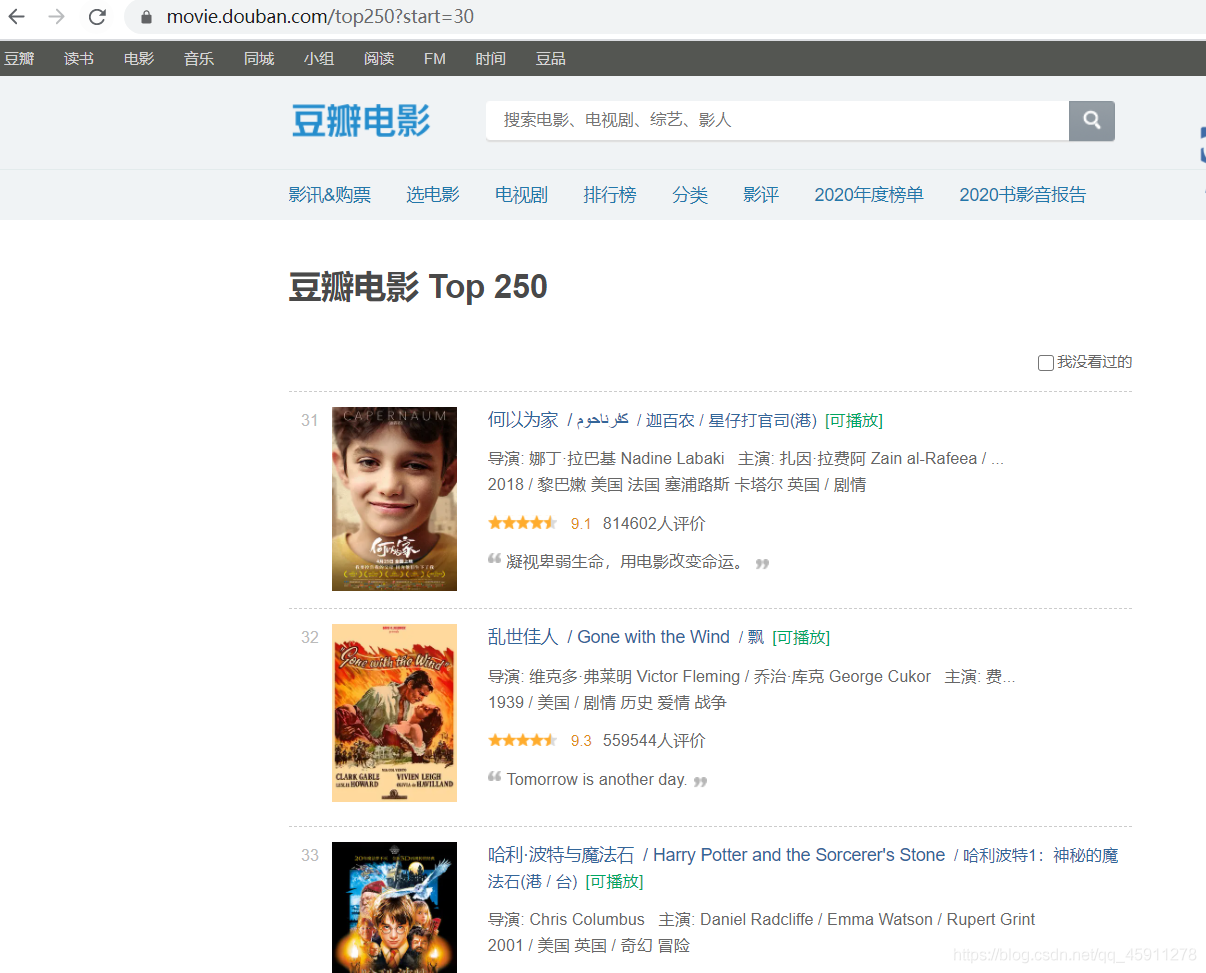Open 小组 in top navigation

pyautogui.click(x=319, y=58)
